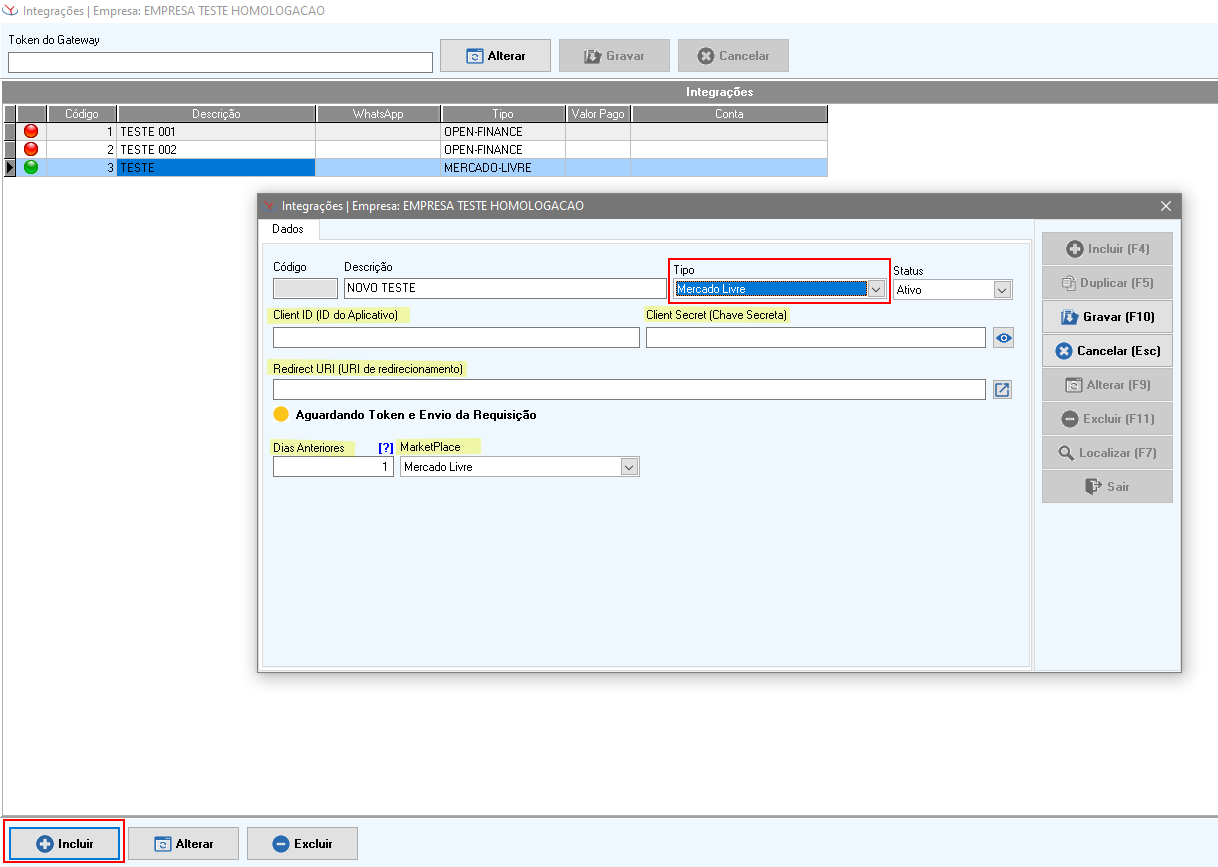Click Alterar (F9) in dialog sidebar
1218x867 pixels.
pyautogui.click(x=1107, y=385)
